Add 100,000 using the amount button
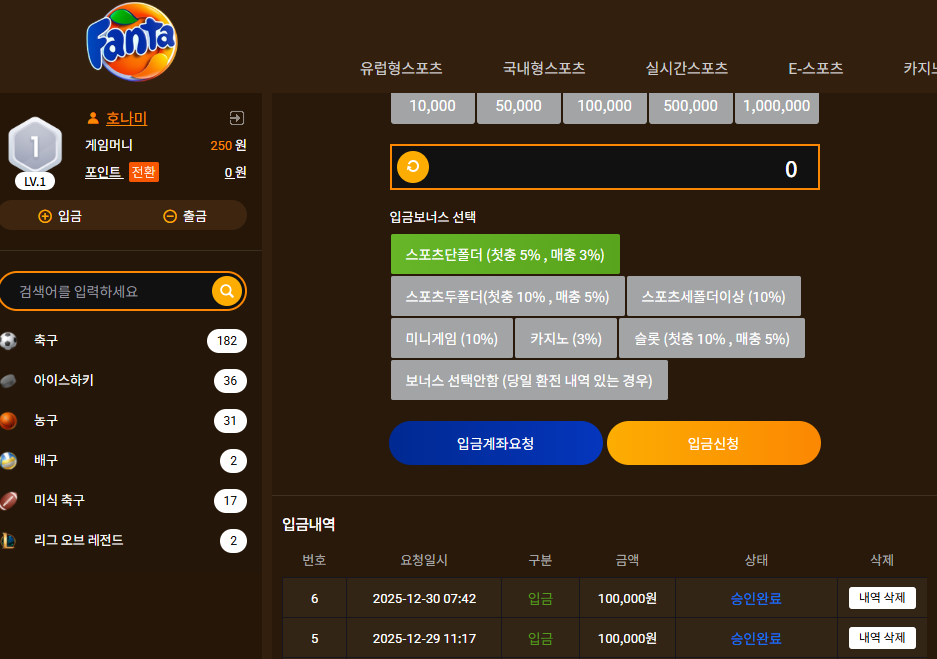This screenshot has height=659, width=937. coord(605,106)
